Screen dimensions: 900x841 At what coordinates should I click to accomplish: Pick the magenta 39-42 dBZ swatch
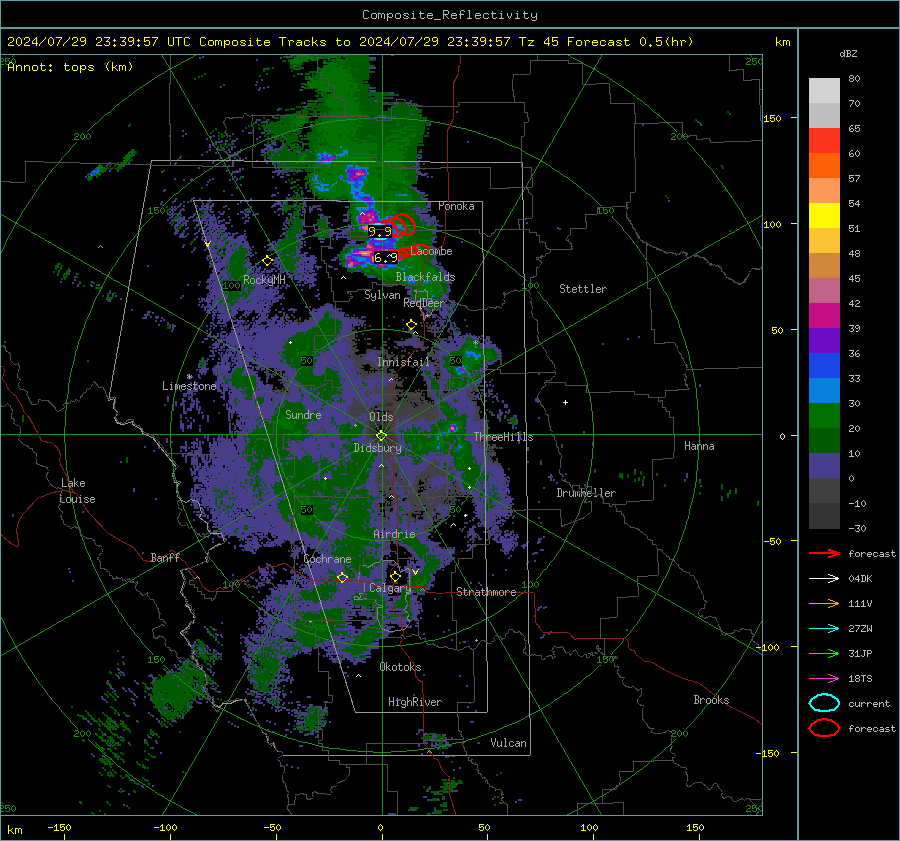824,316
